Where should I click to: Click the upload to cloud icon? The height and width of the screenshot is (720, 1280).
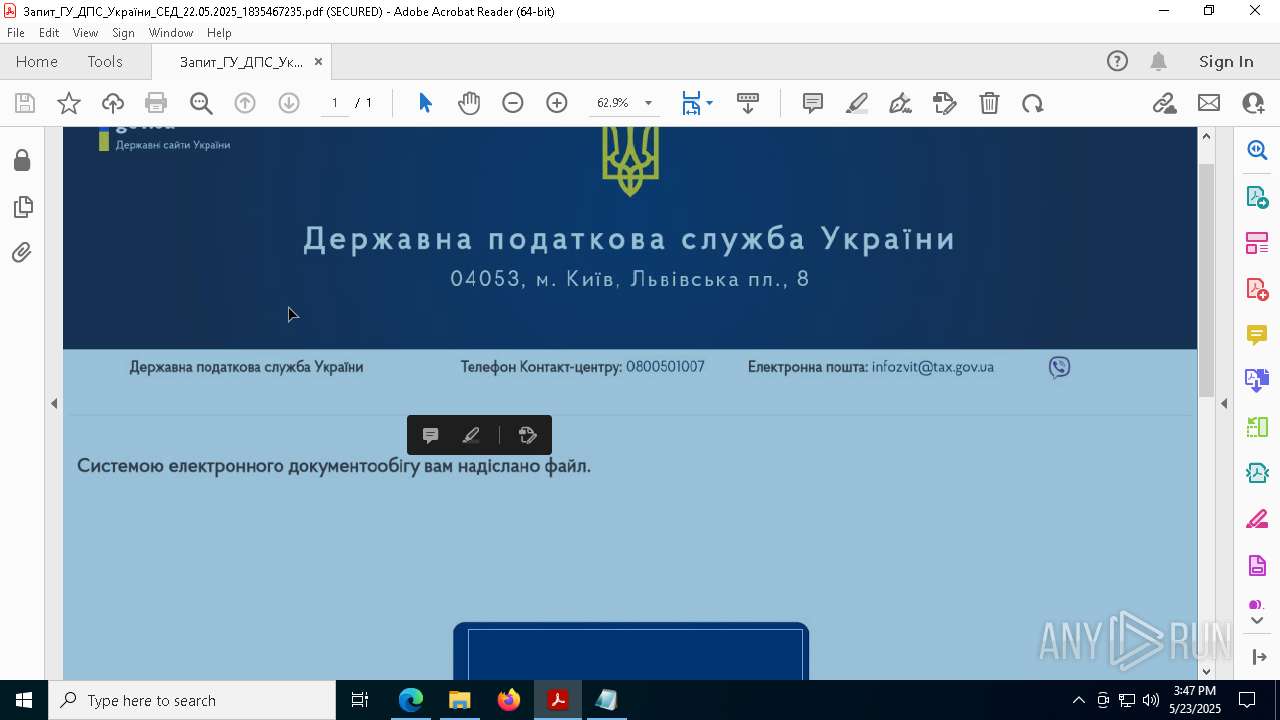(x=113, y=103)
